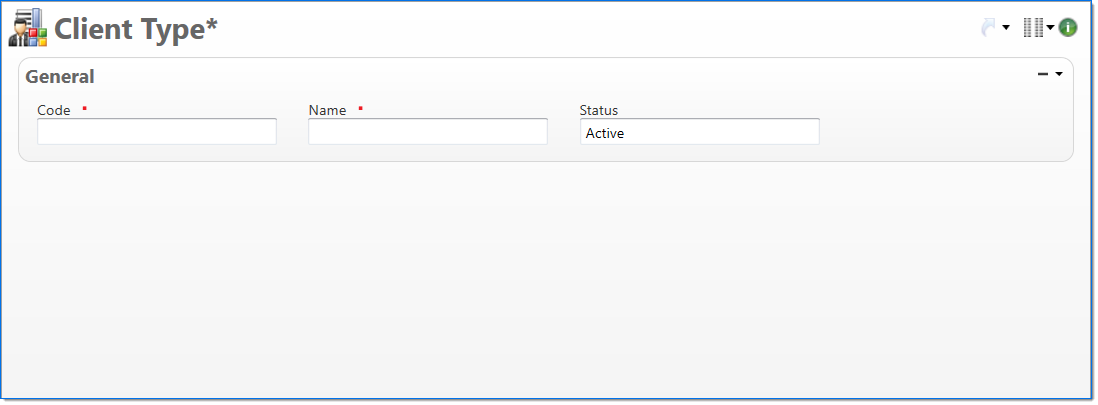Viewport: 1098px width, 405px height.
Task: Open the green information icon
Action: click(x=1068, y=28)
